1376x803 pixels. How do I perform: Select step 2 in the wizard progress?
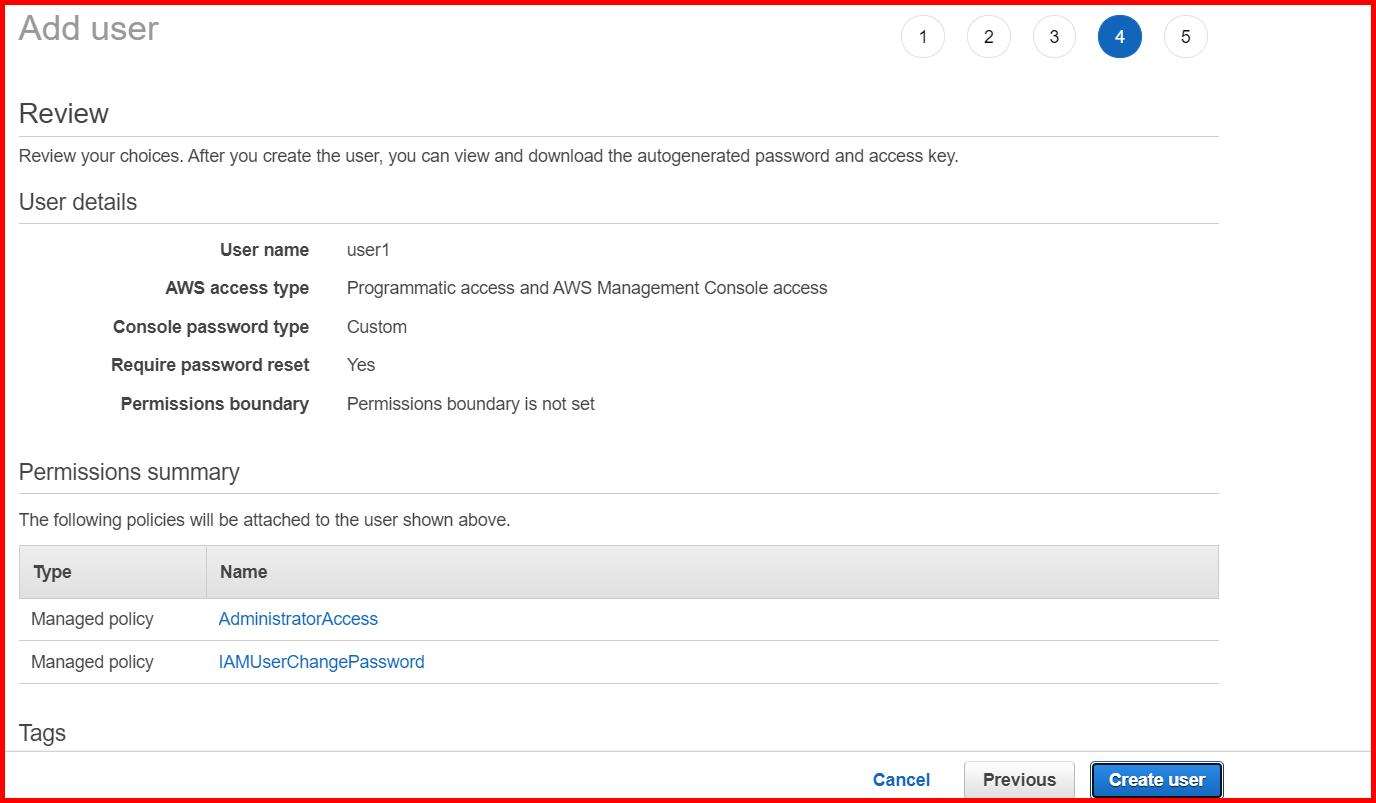tap(988, 36)
